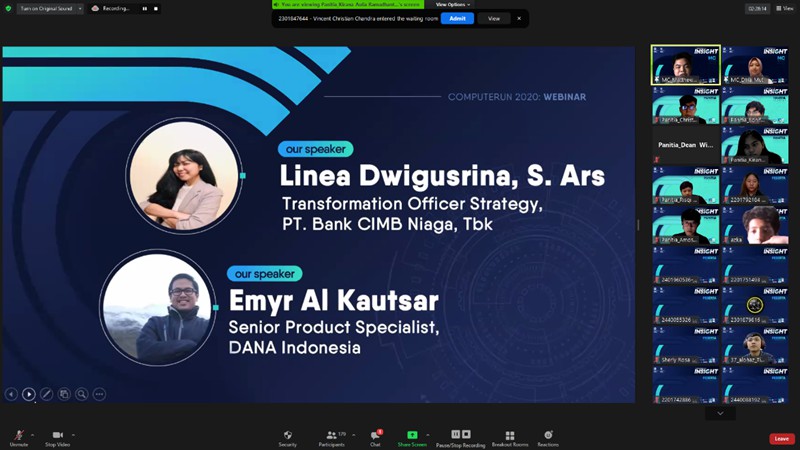Pause the recording from the top bar
800x450 pixels.
pos(144,9)
